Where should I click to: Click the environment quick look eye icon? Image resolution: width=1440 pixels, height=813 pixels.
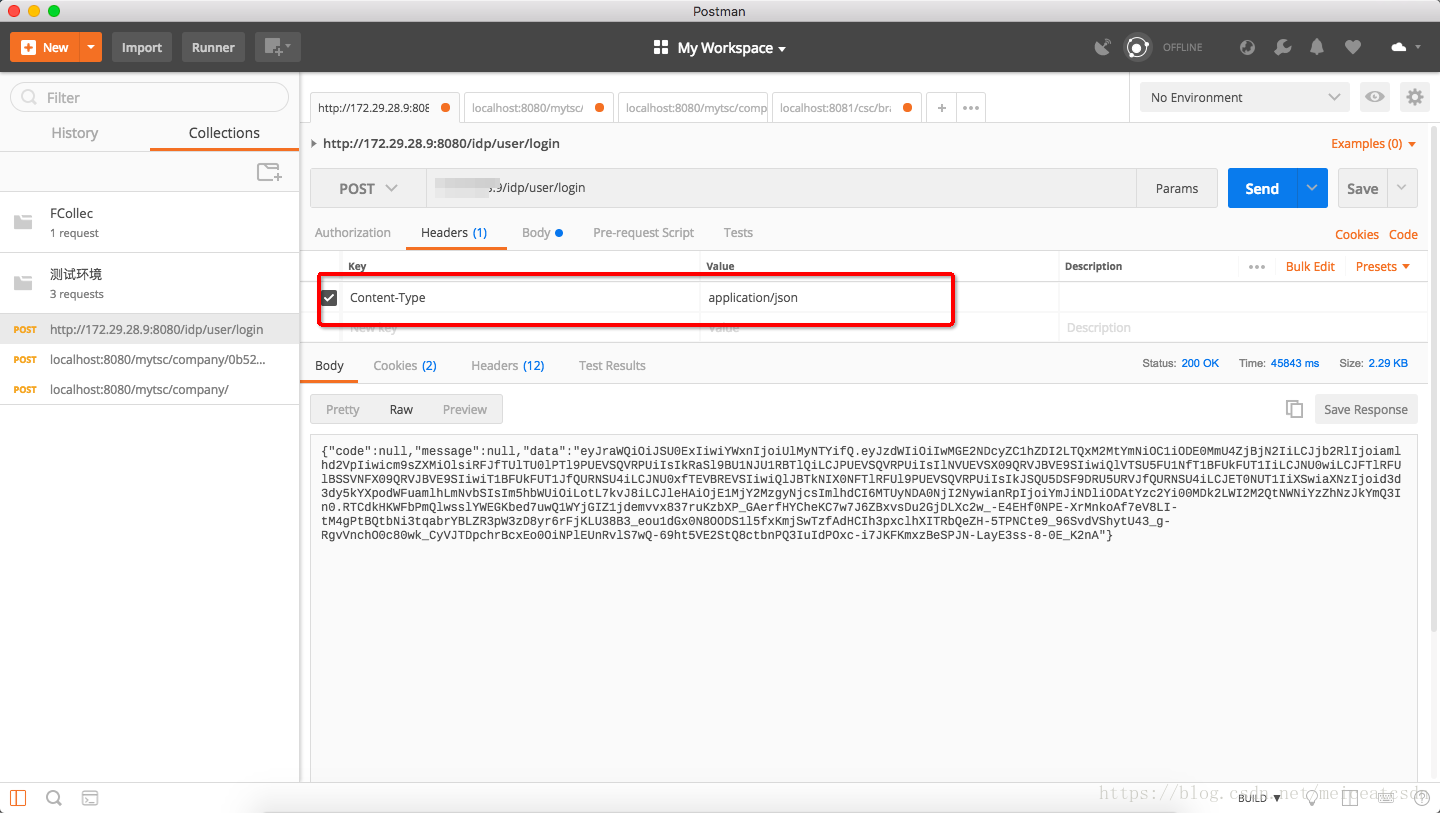pyautogui.click(x=1376, y=97)
